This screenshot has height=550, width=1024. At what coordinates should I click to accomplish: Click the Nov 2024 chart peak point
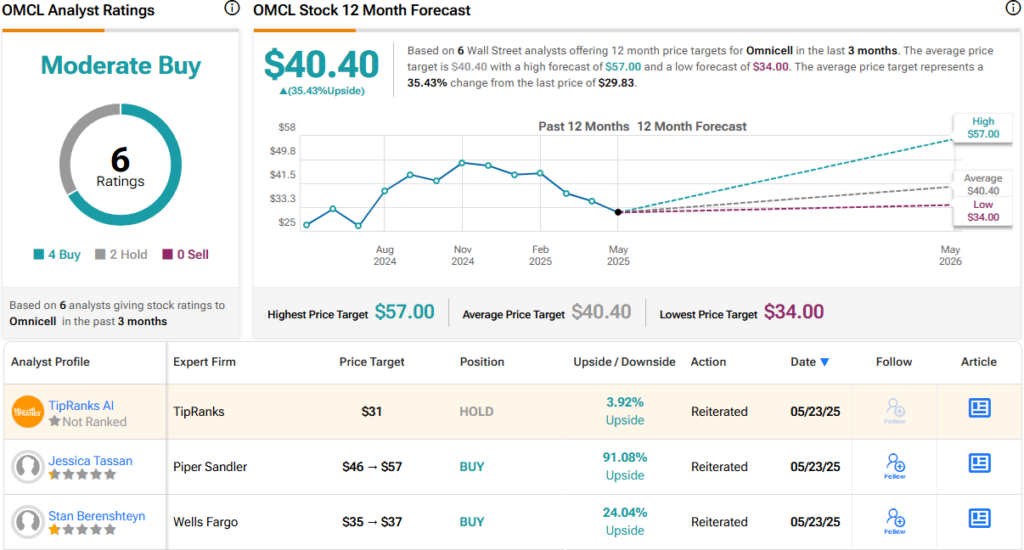tap(462, 163)
